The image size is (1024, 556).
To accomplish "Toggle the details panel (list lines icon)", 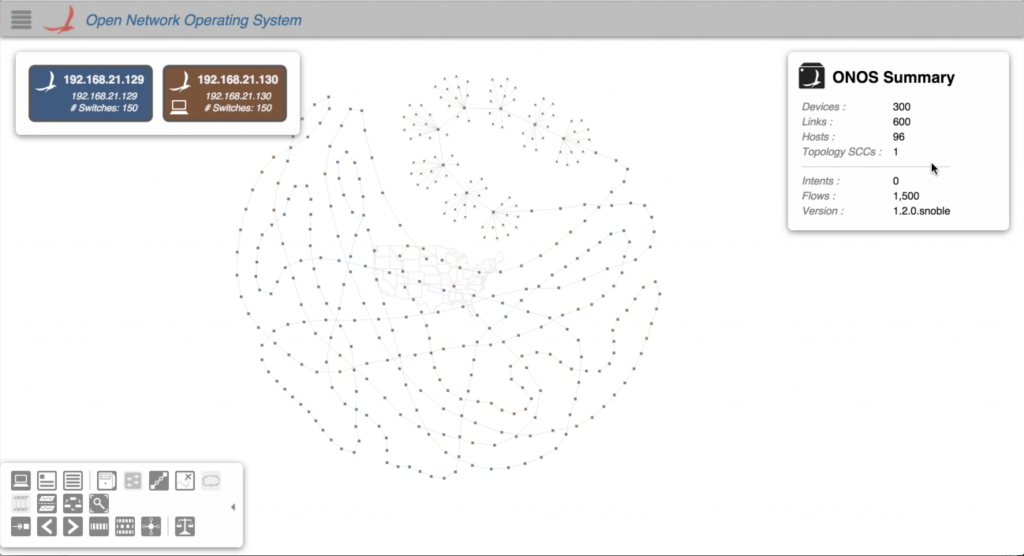I will click(73, 481).
